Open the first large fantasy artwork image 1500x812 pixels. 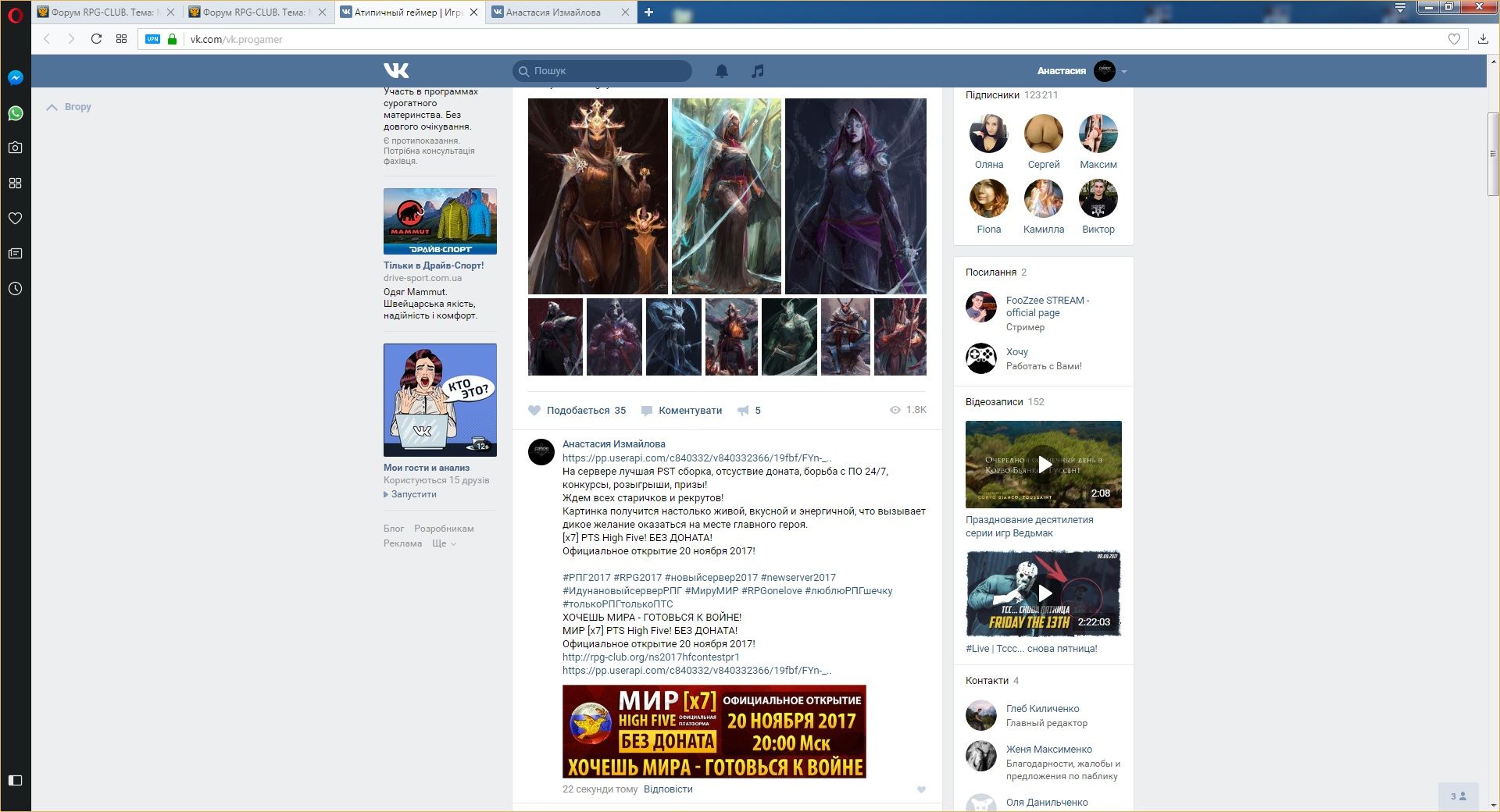598,196
